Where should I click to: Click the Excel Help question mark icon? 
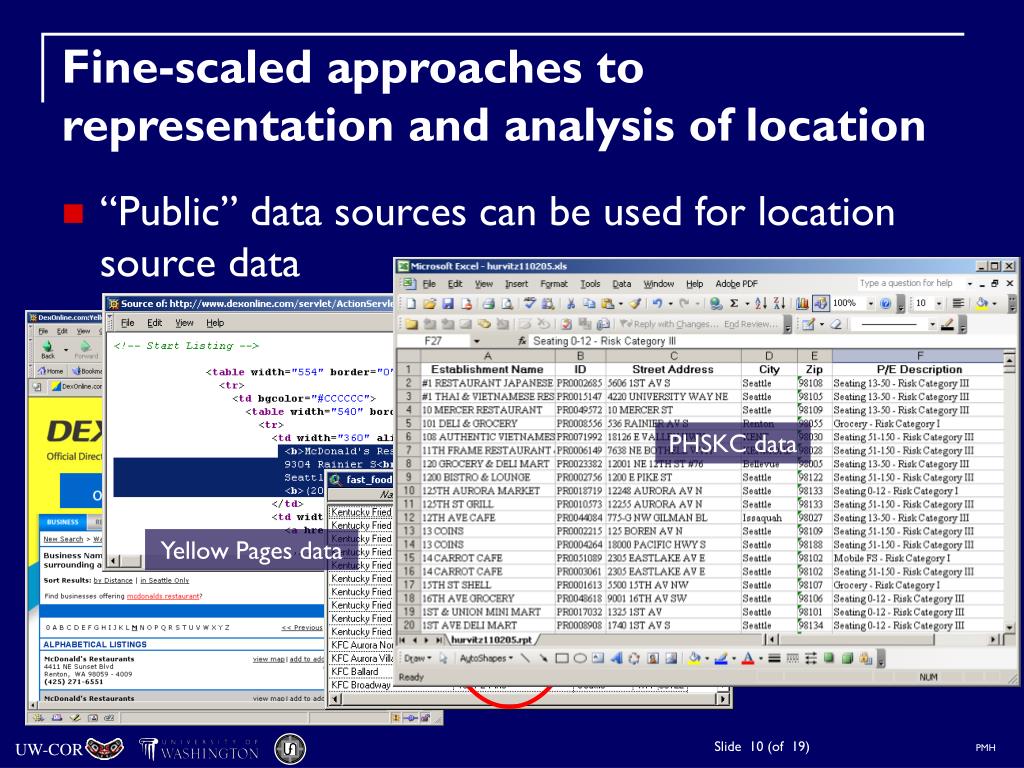click(x=886, y=304)
